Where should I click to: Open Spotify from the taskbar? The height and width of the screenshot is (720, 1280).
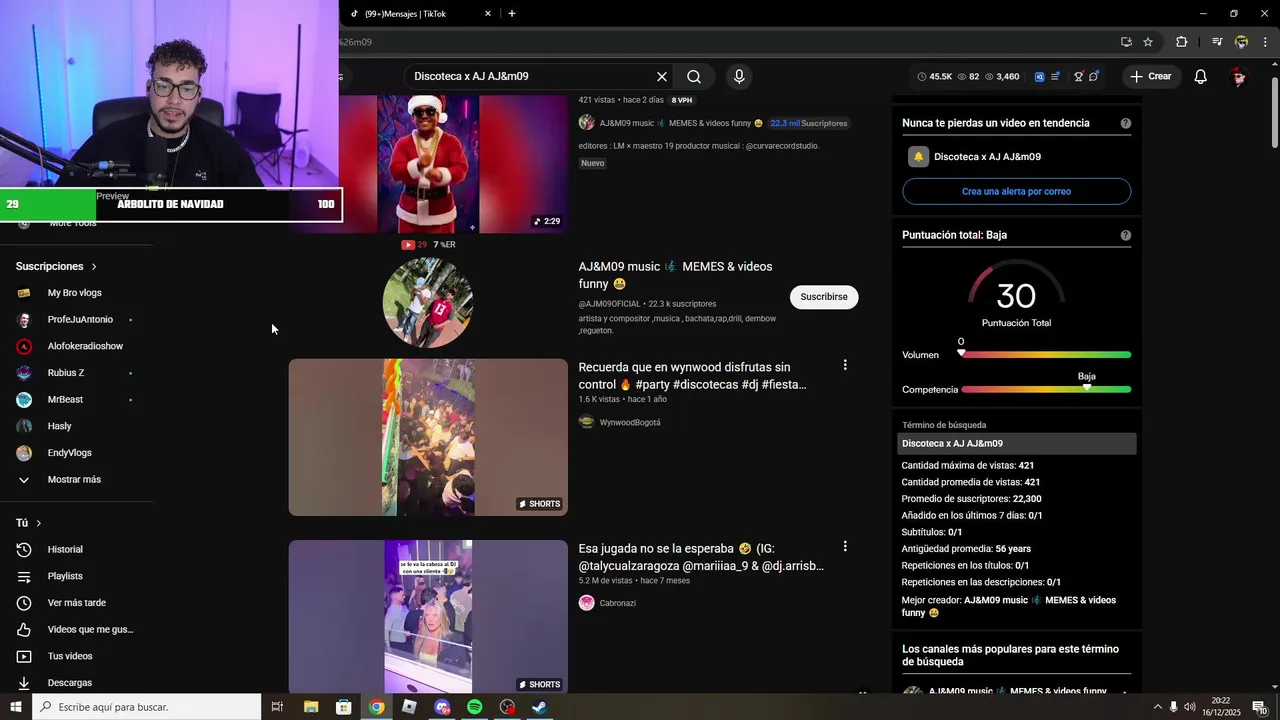coord(475,707)
